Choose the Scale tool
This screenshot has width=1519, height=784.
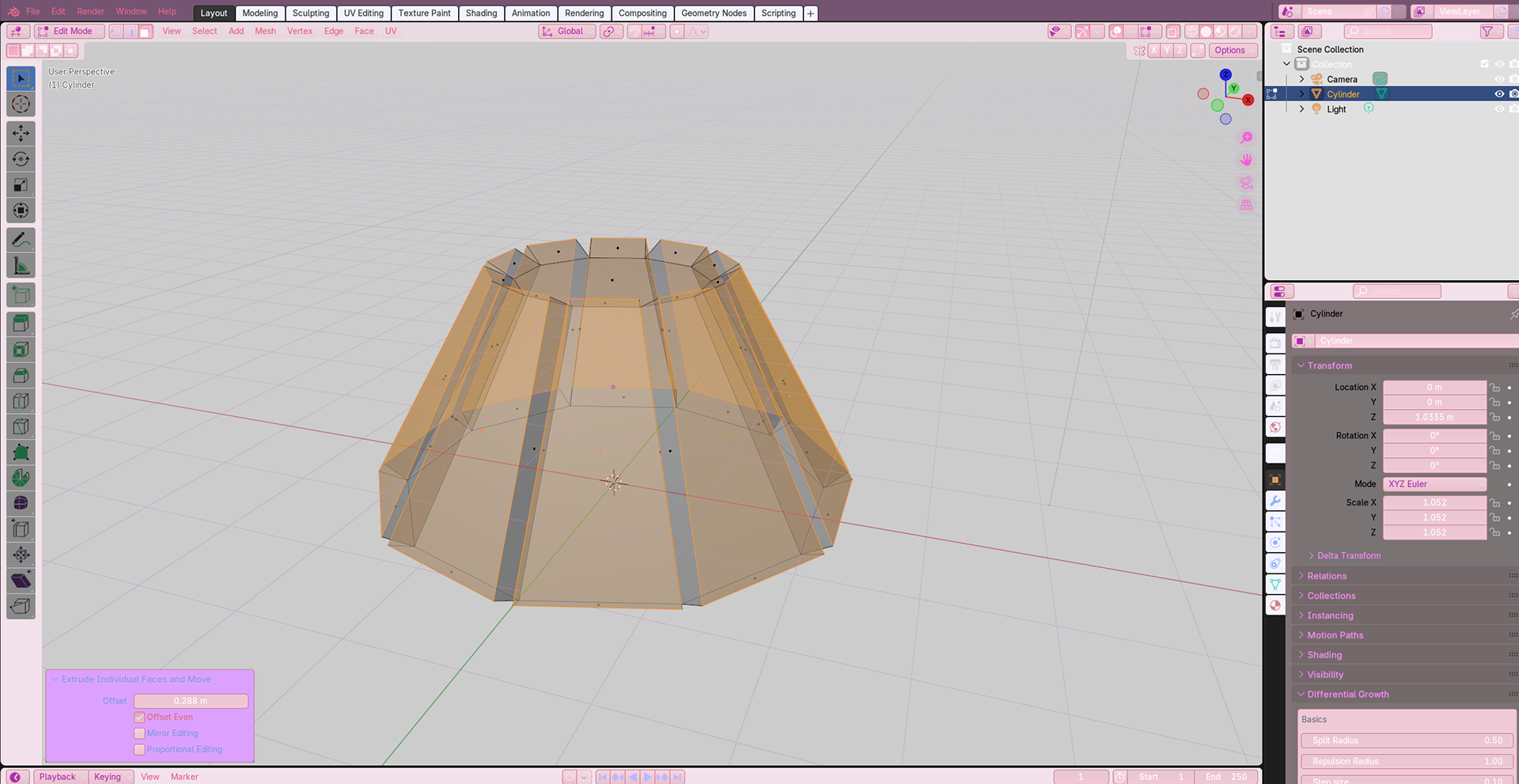(x=21, y=185)
